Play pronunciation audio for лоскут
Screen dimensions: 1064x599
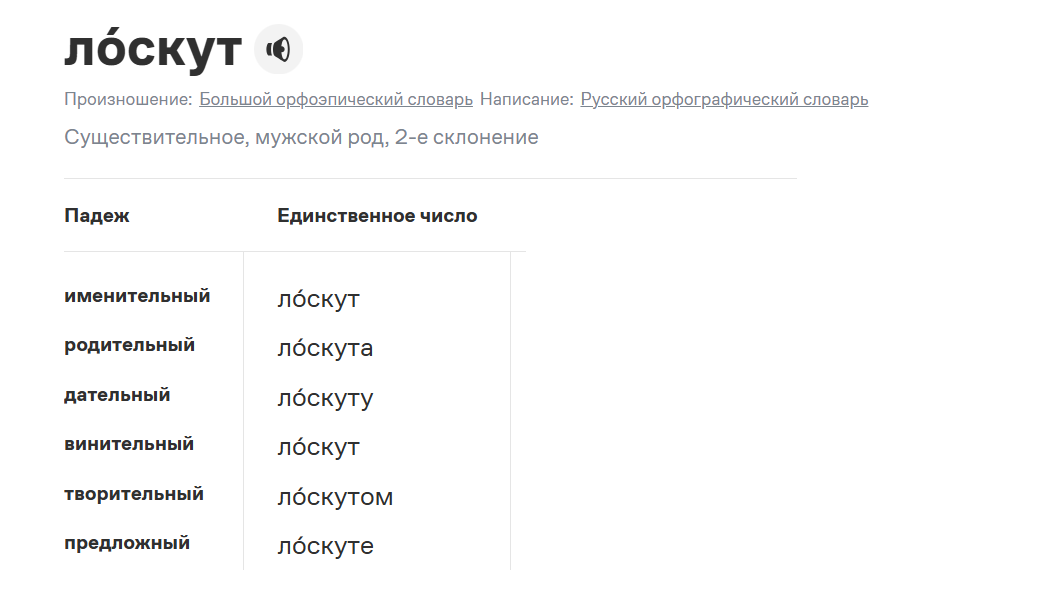[278, 50]
